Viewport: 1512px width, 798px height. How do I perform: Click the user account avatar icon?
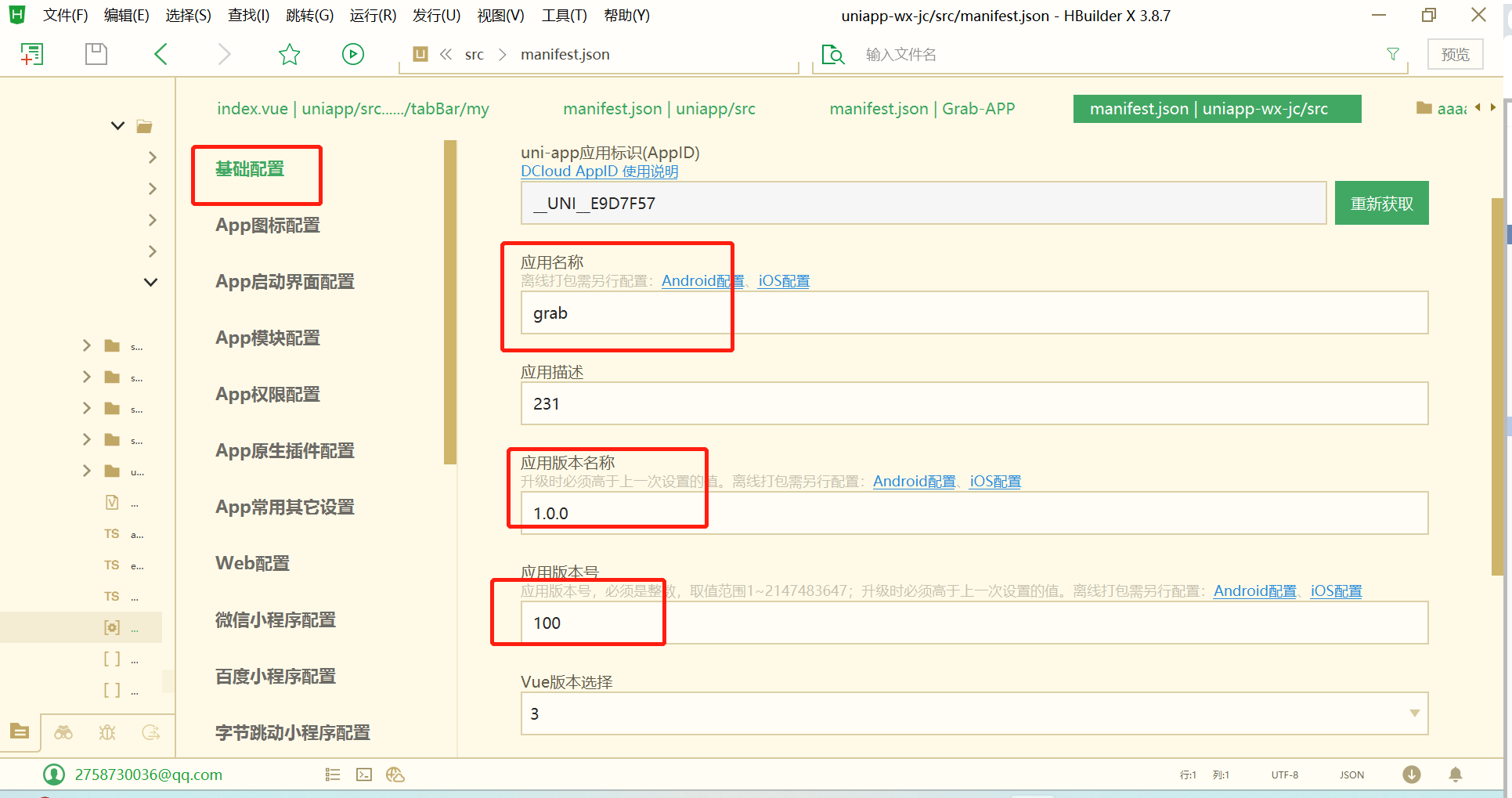click(54, 775)
